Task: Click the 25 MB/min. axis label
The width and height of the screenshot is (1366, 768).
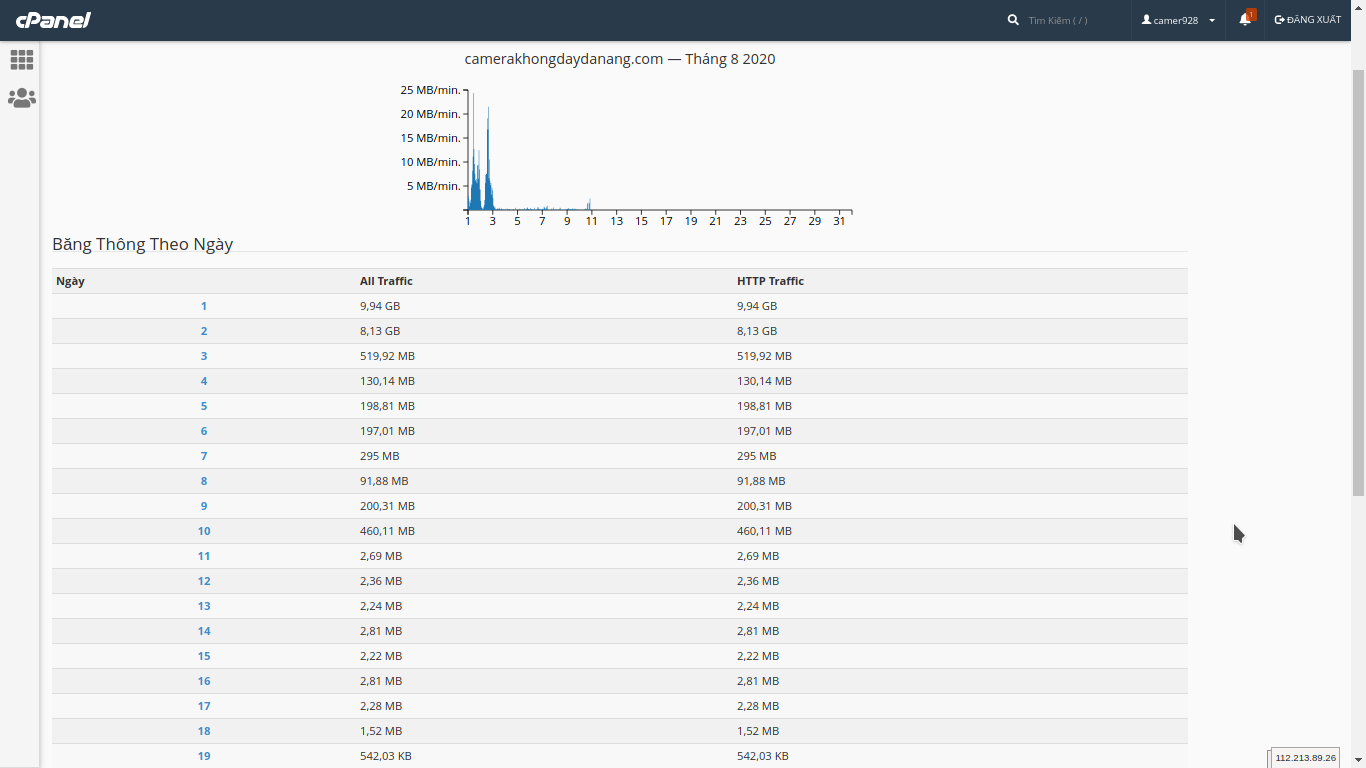Action: tap(430, 90)
